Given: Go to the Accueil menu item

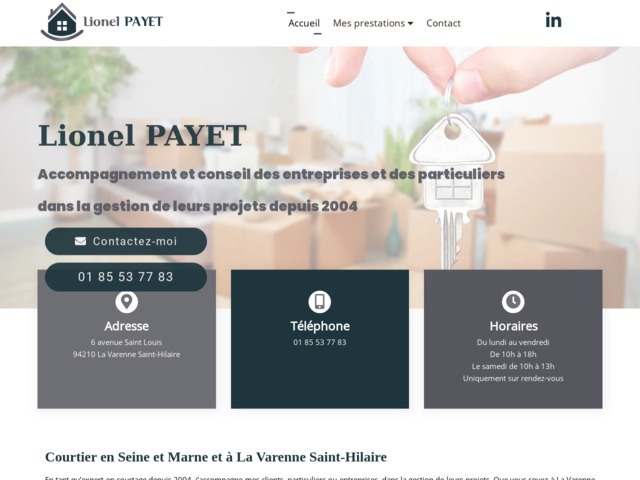Looking at the screenshot, I should click(x=304, y=23).
